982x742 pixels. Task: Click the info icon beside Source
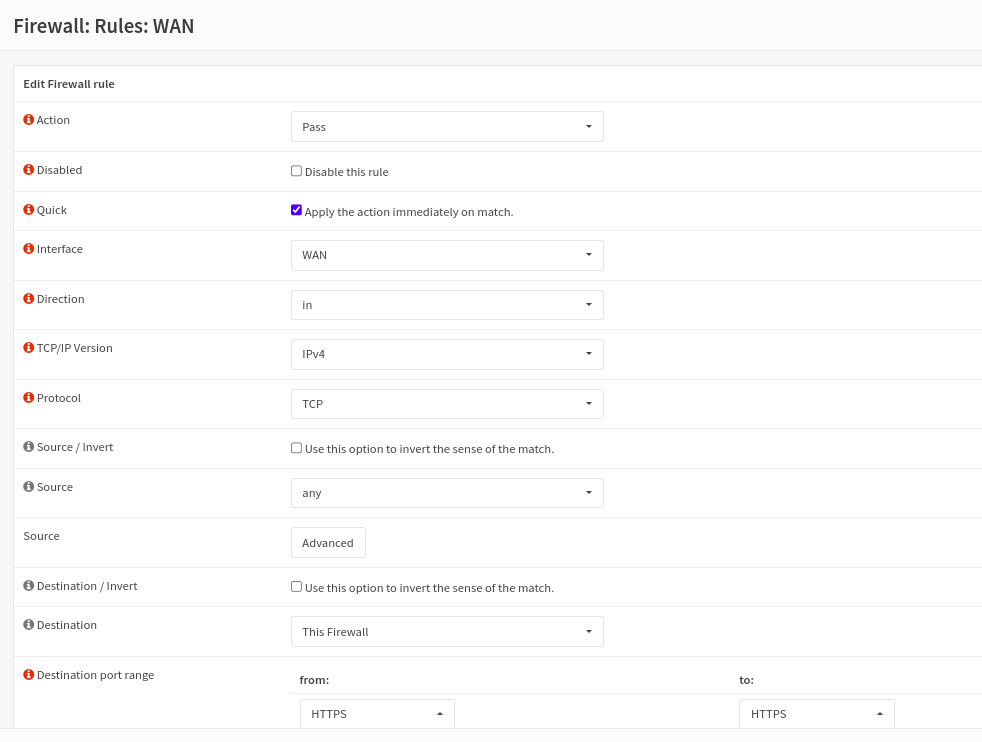pyautogui.click(x=28, y=486)
